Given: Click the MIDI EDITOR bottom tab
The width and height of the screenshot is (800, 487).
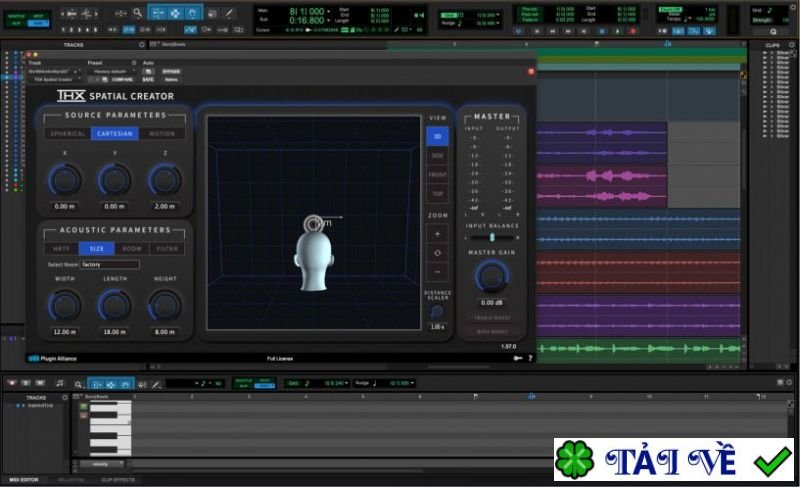Looking at the screenshot, I should 23,480.
